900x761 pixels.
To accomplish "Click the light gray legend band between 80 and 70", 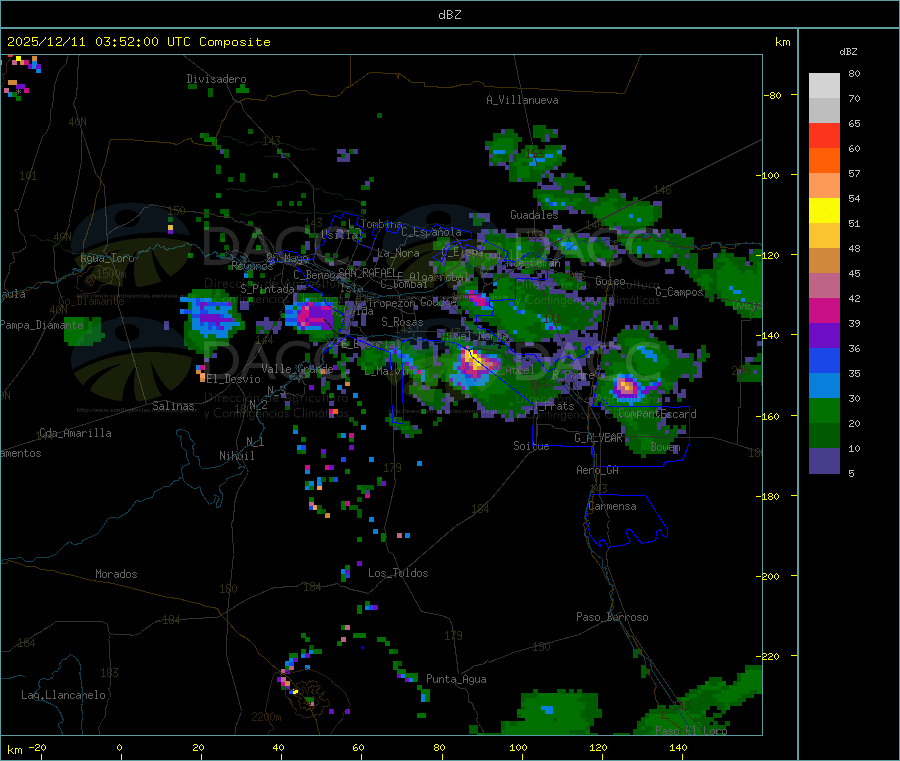I will coord(824,86).
